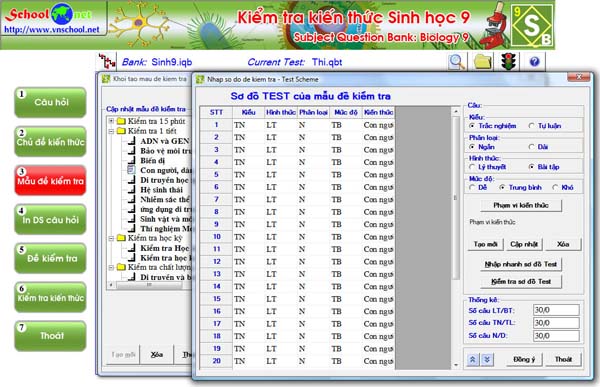The image size is (600, 387).
Task: Click scrollbar up arrow of table
Action: (455, 111)
